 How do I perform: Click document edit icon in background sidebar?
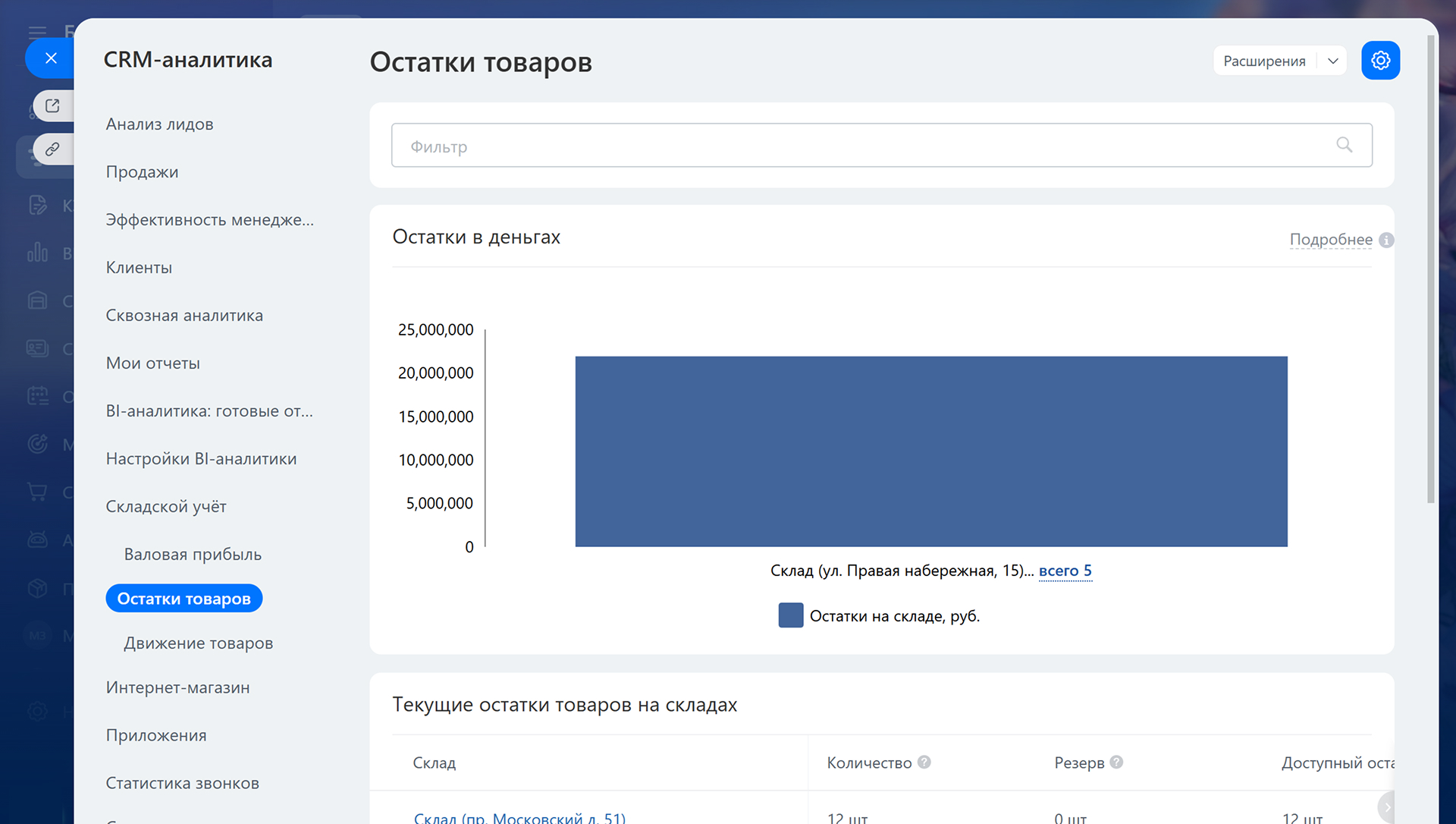[x=37, y=205]
